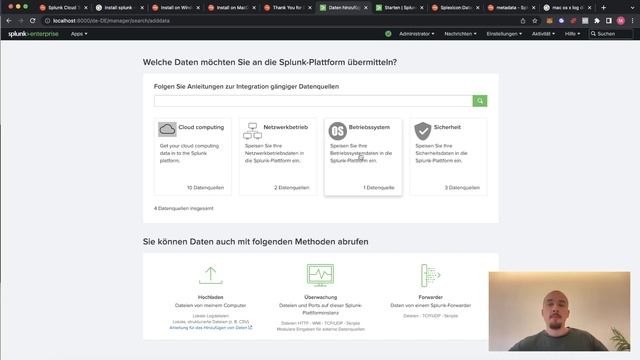Open the Administrator dropdown menu
The image size is (640, 360).
tap(417, 34)
